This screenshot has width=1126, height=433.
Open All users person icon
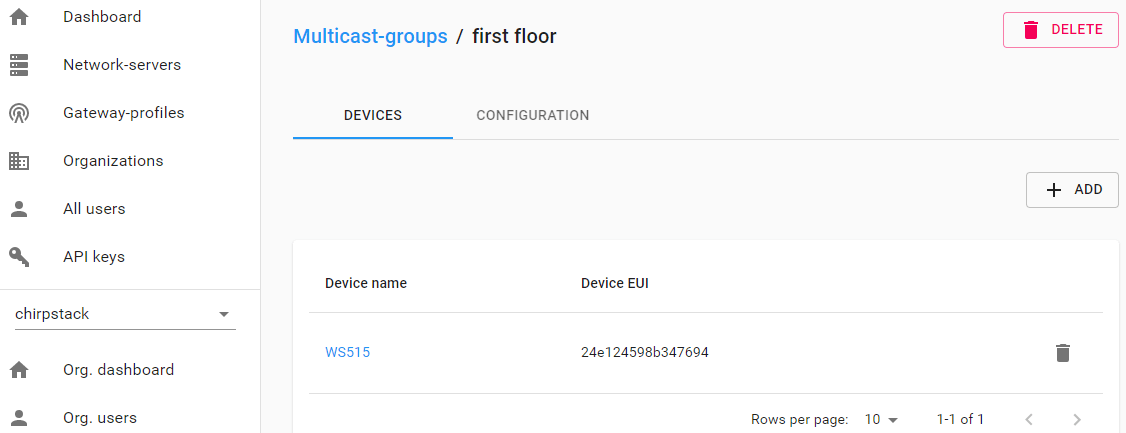pos(19,209)
